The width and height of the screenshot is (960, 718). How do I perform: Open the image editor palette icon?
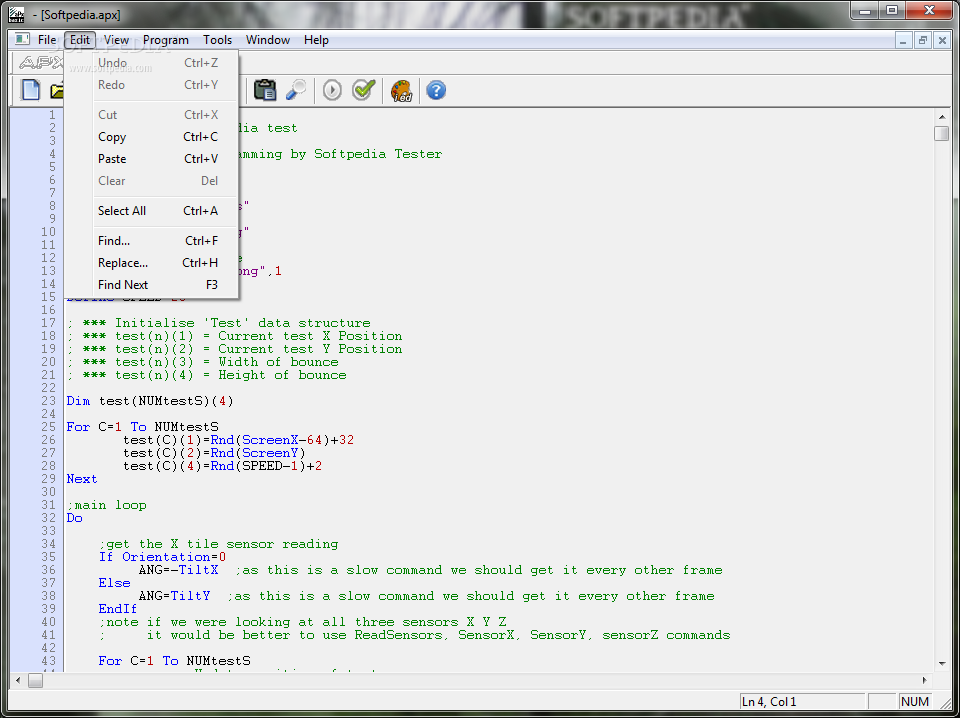402,90
